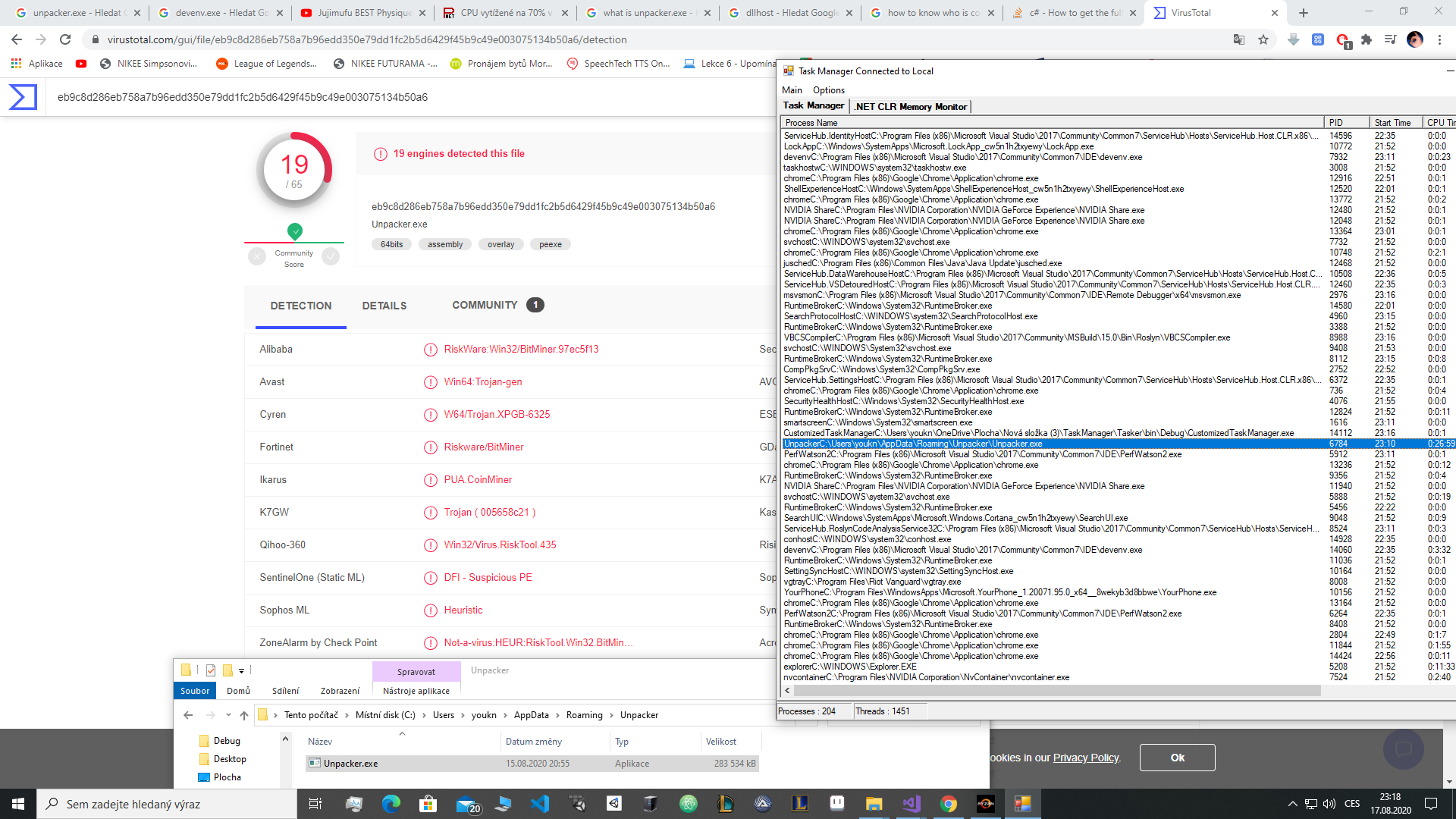This screenshot has height=819, width=1456.
Task: Switch to the DETAILS tab
Action: point(384,306)
